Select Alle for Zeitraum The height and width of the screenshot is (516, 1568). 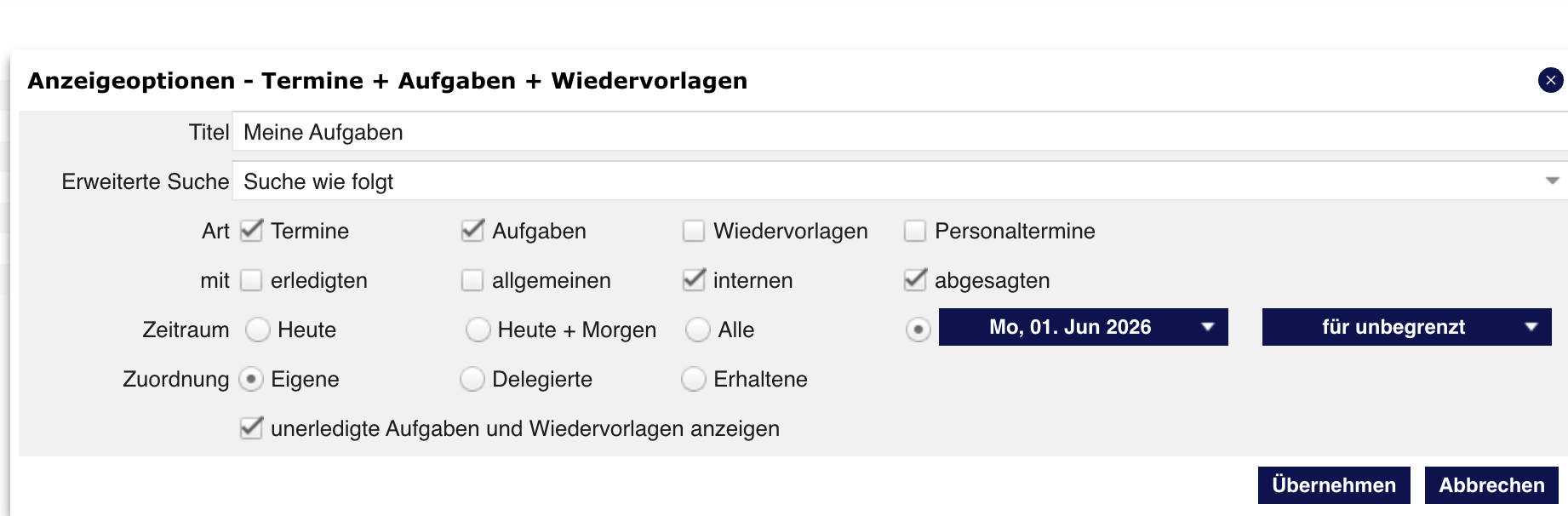tap(698, 330)
